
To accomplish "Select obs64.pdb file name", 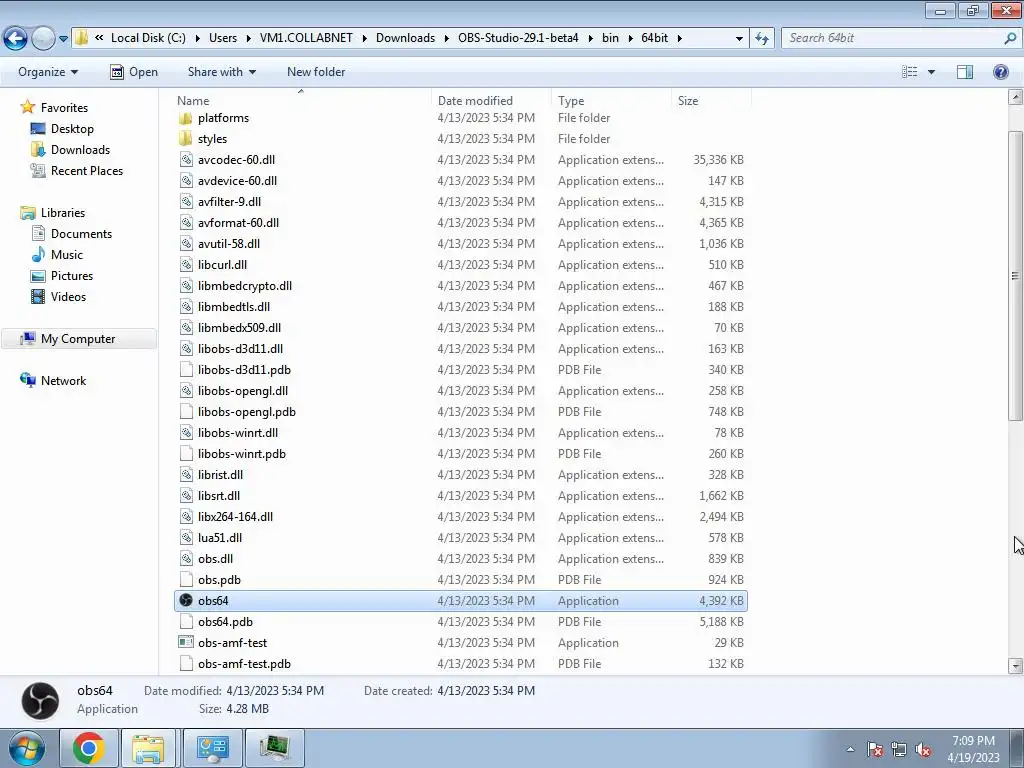I will click(225, 622).
